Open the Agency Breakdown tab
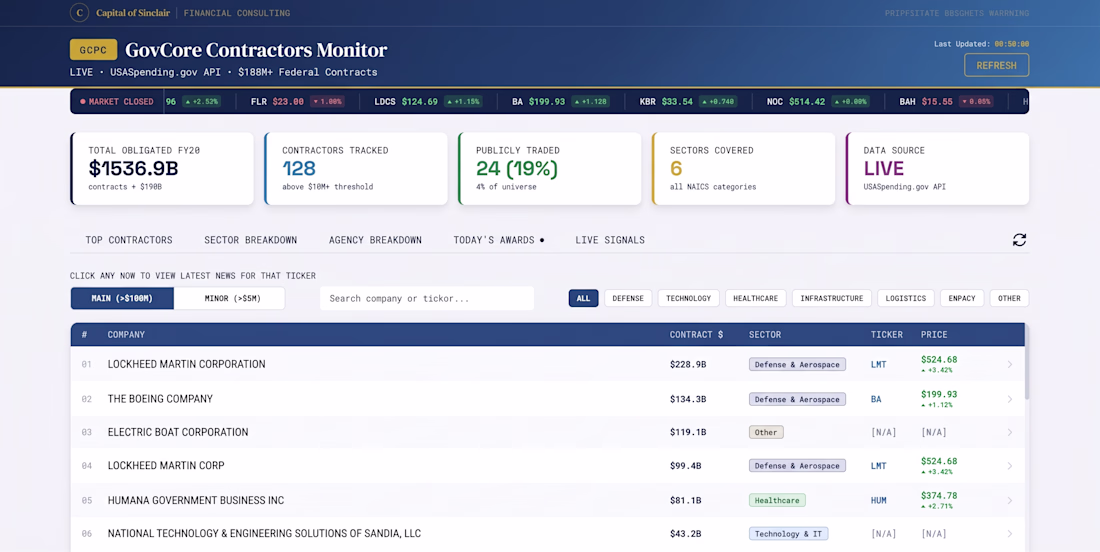This screenshot has width=1100, height=552. click(x=375, y=240)
